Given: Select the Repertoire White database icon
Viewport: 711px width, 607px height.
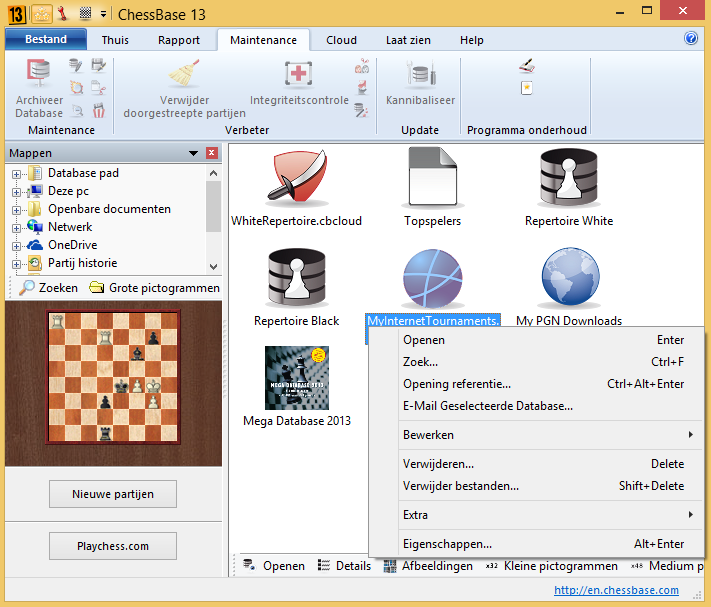Looking at the screenshot, I should click(569, 178).
